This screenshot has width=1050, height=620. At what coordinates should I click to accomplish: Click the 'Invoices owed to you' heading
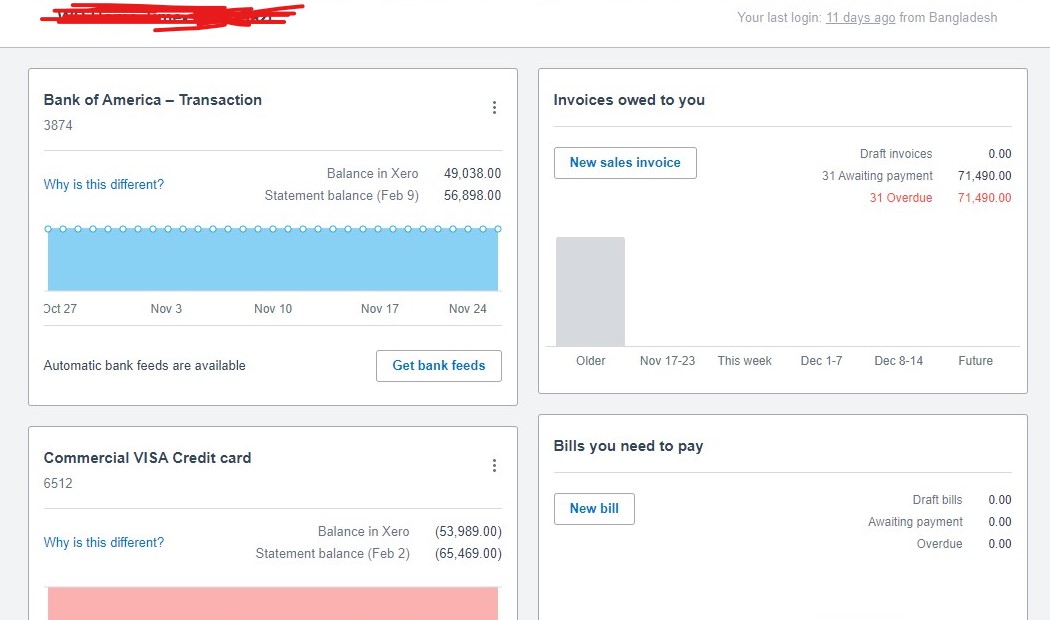(629, 100)
